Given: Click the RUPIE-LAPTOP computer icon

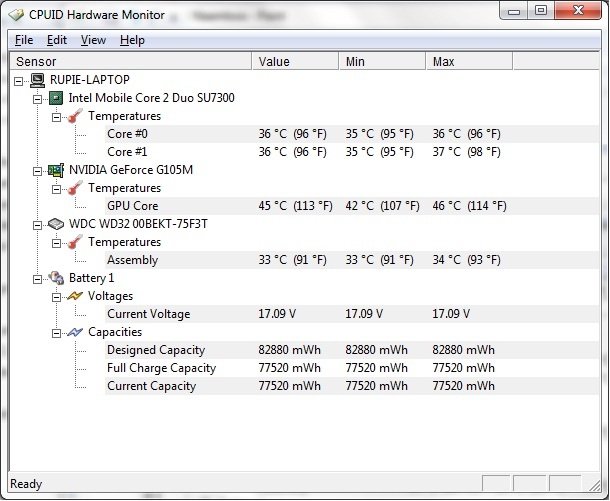Looking at the screenshot, I should 37,80.
